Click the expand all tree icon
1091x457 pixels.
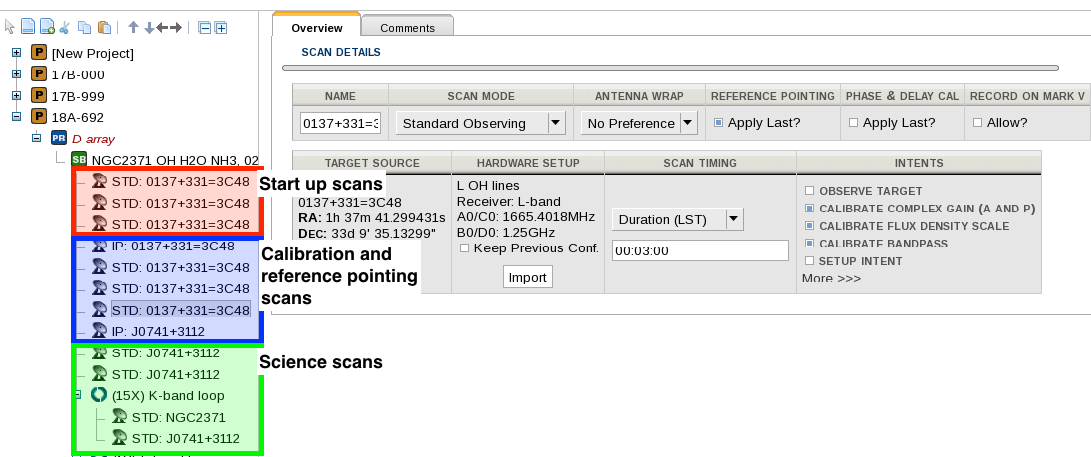[x=220, y=27]
